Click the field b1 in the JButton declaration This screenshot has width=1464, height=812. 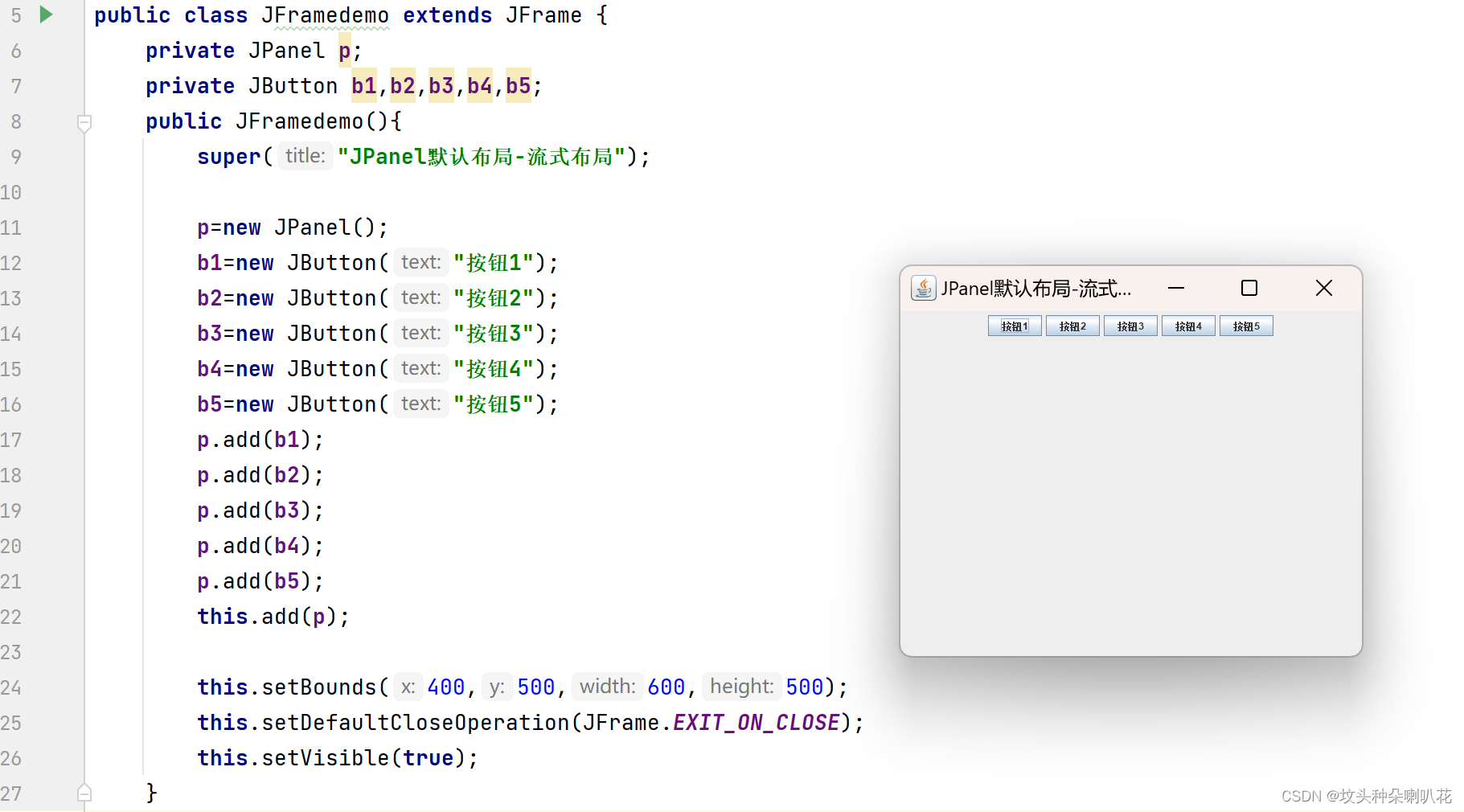[364, 86]
